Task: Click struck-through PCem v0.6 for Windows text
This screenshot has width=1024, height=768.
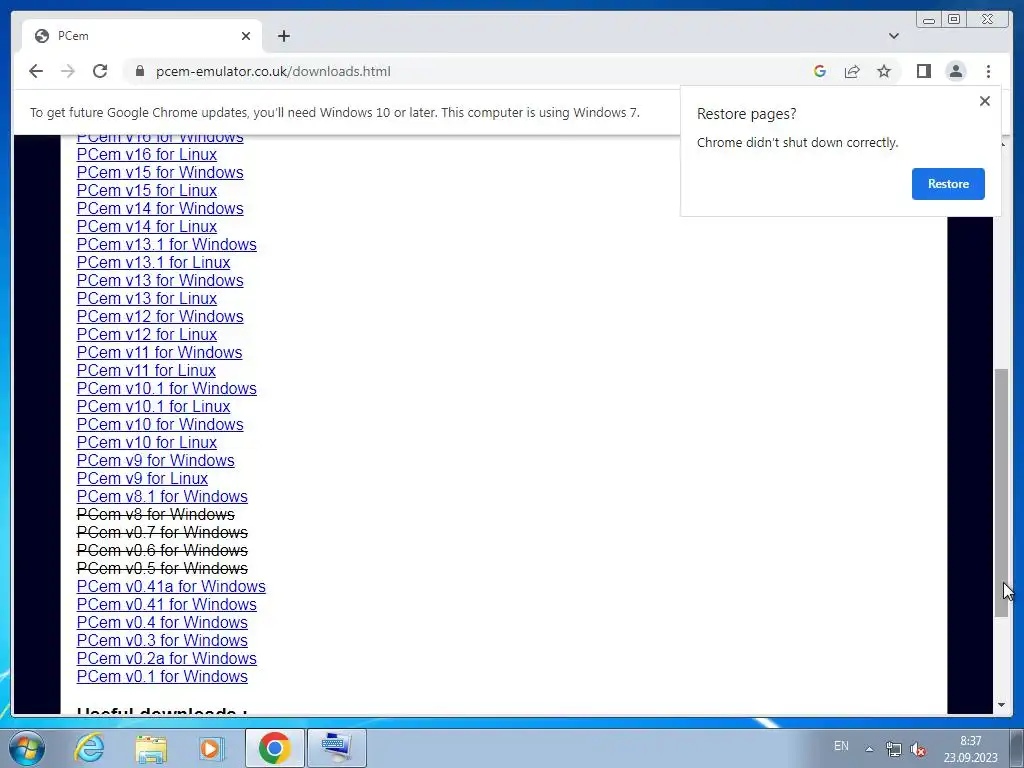Action: (x=162, y=551)
